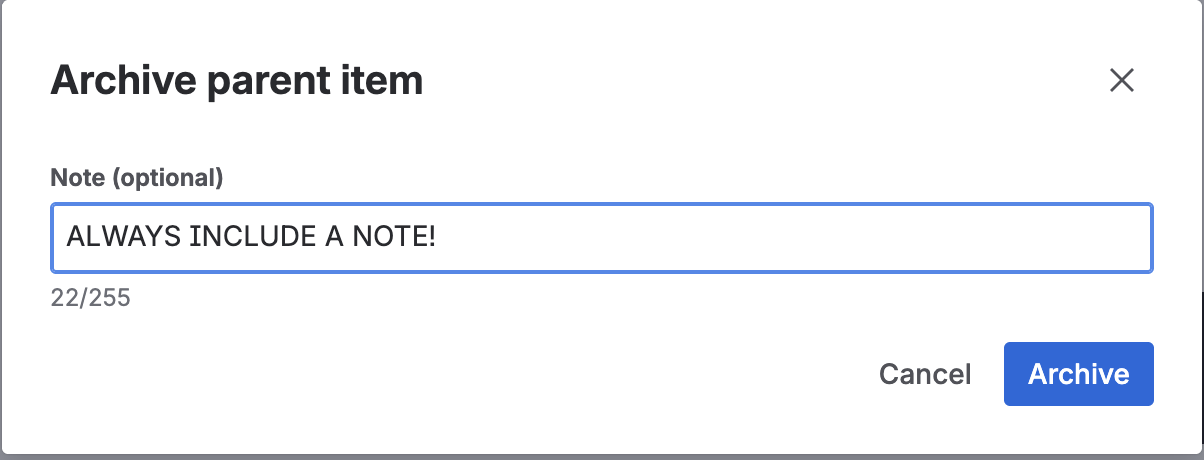
Task: Hit the Archive button to archive the parent item
Action: [x=1078, y=374]
